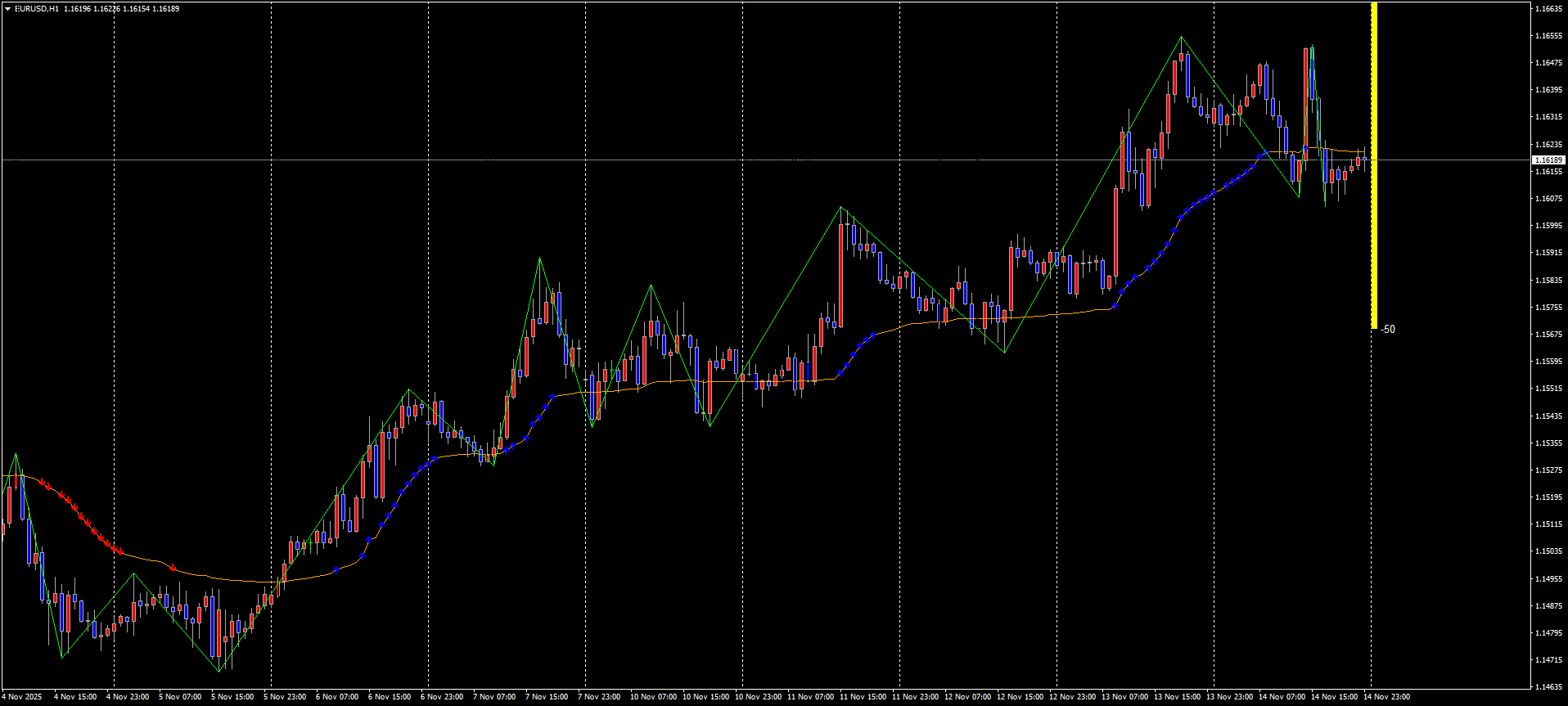Image resolution: width=1568 pixels, height=706 pixels.
Task: Click the 7 Nov 15:00 time label
Action: (x=547, y=697)
